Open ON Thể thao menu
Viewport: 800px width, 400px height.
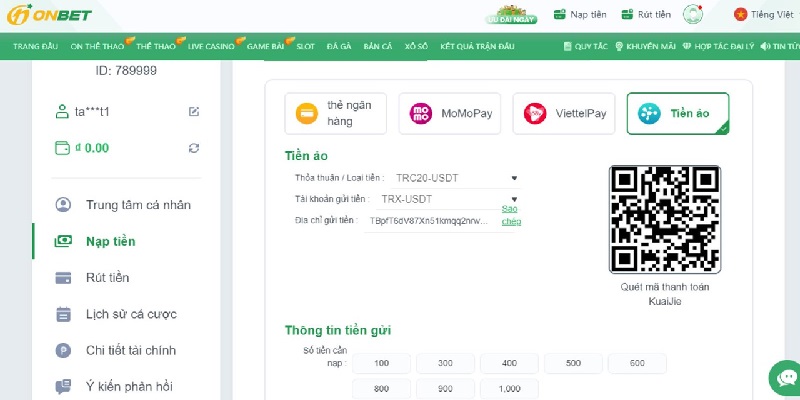coord(97,46)
